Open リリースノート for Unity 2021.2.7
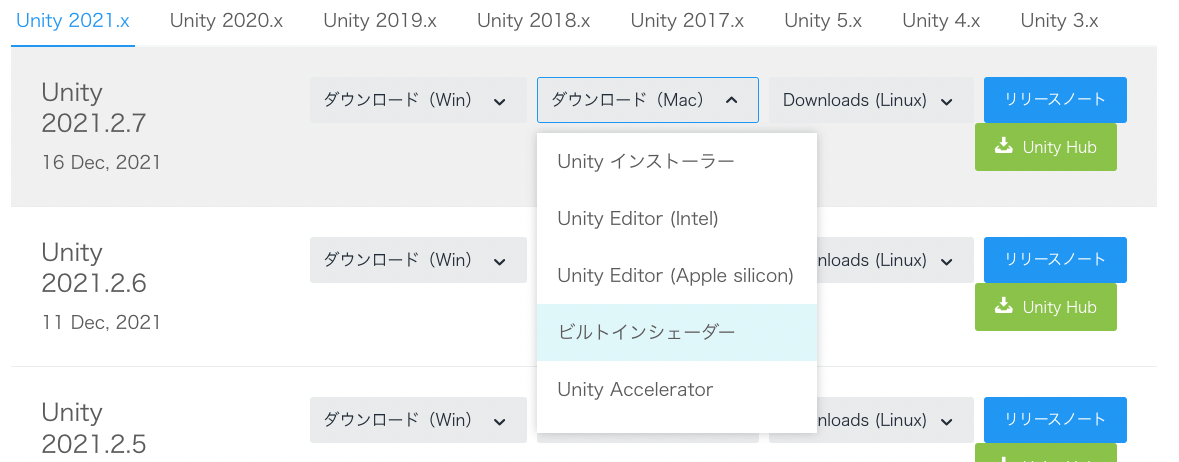 1055,100
